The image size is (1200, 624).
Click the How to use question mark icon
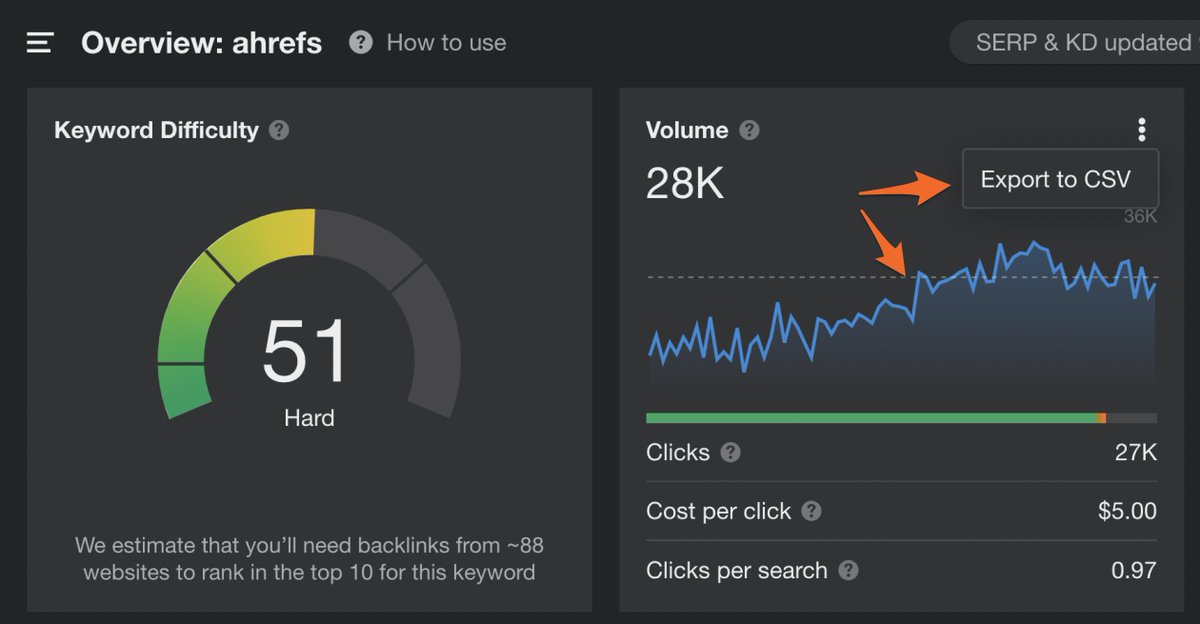click(x=361, y=43)
